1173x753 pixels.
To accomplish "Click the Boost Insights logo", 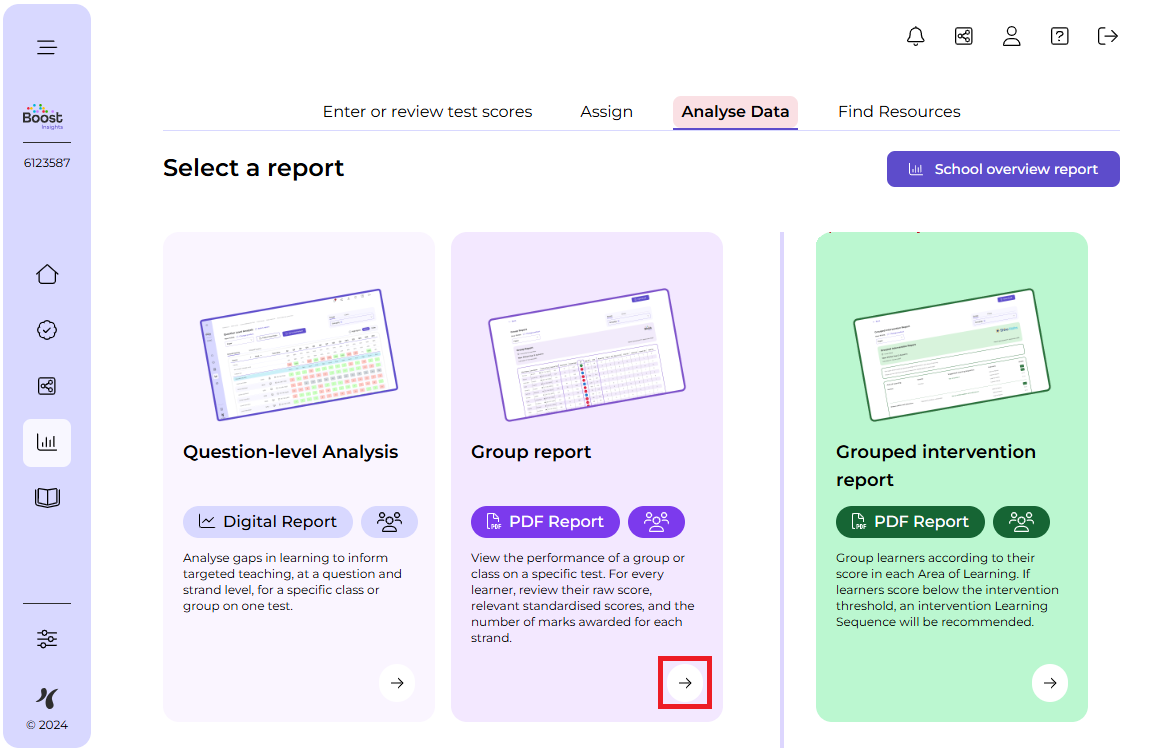I will coord(43,116).
